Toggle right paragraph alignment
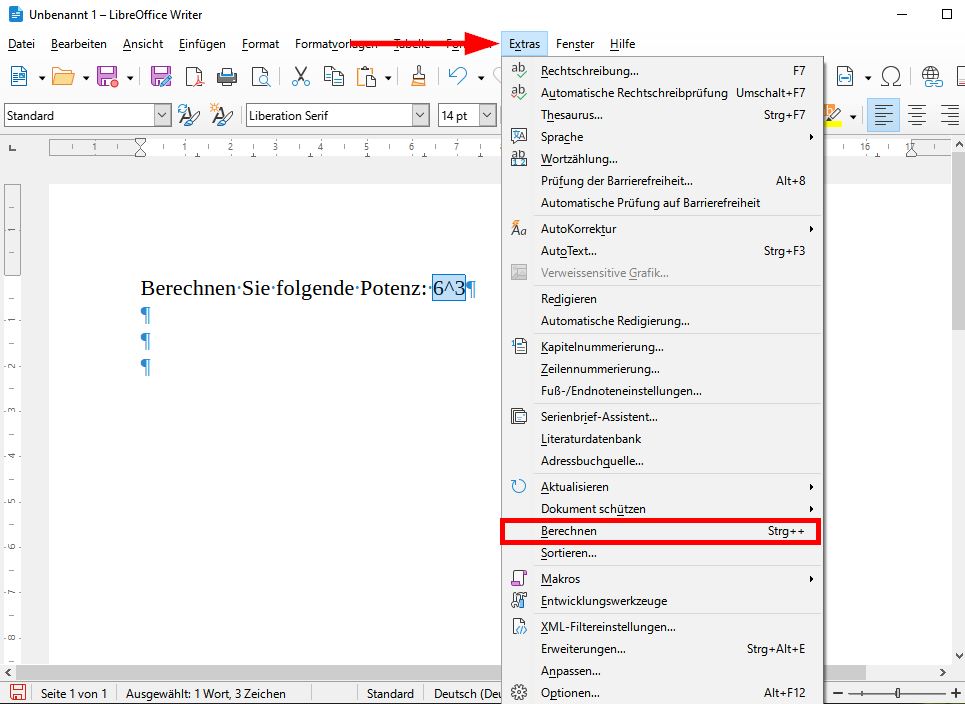Screen dimensions: 965x704 (950, 113)
